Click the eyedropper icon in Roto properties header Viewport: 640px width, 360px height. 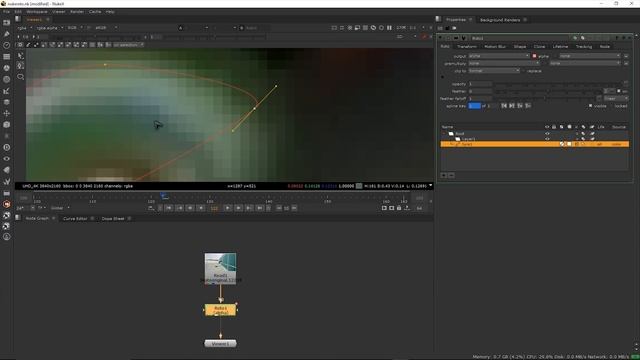coord(583,38)
